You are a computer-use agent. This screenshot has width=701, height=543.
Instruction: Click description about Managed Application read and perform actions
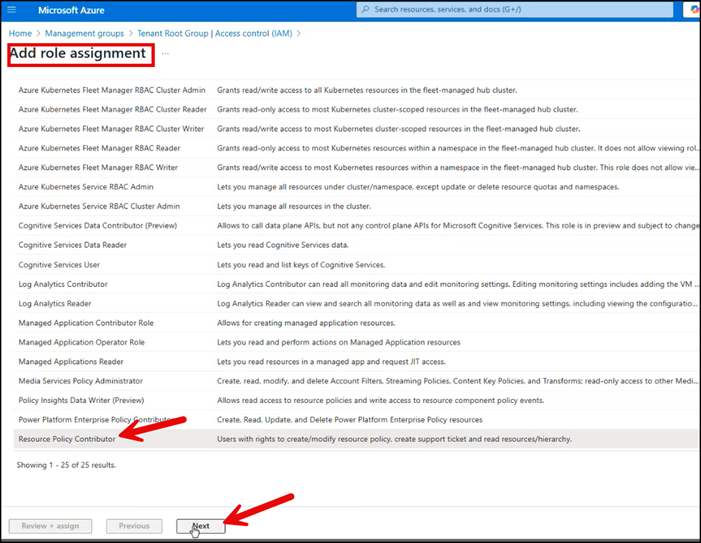pyautogui.click(x=338, y=342)
